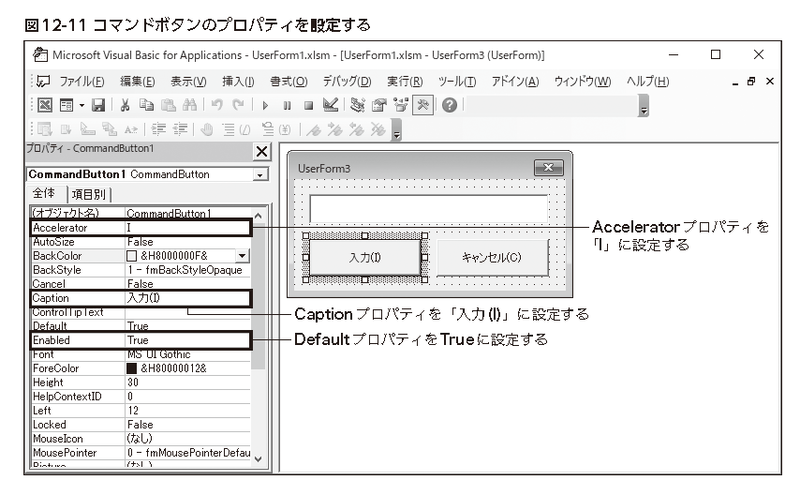Toggle Design Mode icon
The height and width of the screenshot is (495, 800).
[331, 105]
